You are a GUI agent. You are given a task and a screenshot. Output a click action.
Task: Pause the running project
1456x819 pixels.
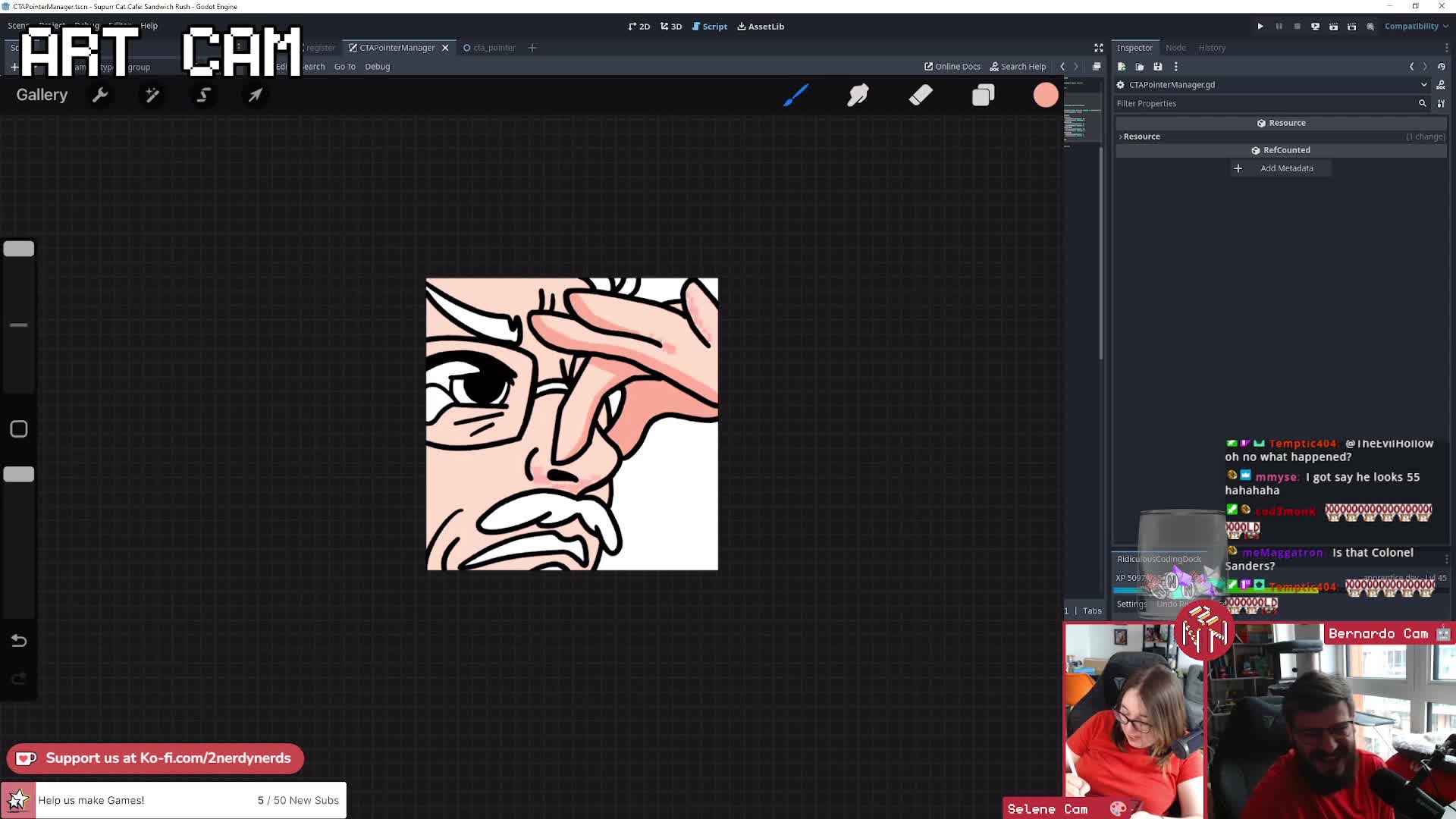[x=1279, y=27]
